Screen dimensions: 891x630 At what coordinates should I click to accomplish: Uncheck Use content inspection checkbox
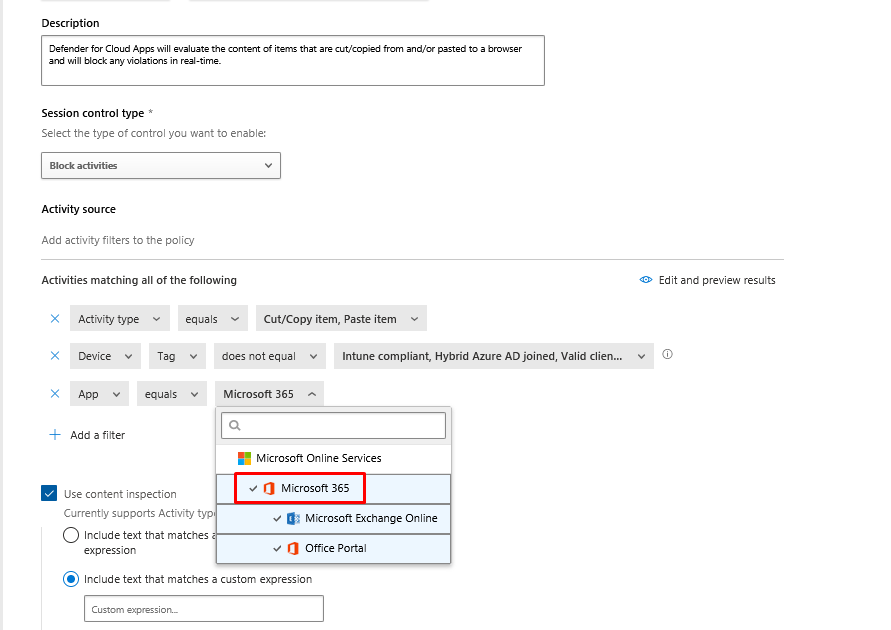(x=49, y=493)
